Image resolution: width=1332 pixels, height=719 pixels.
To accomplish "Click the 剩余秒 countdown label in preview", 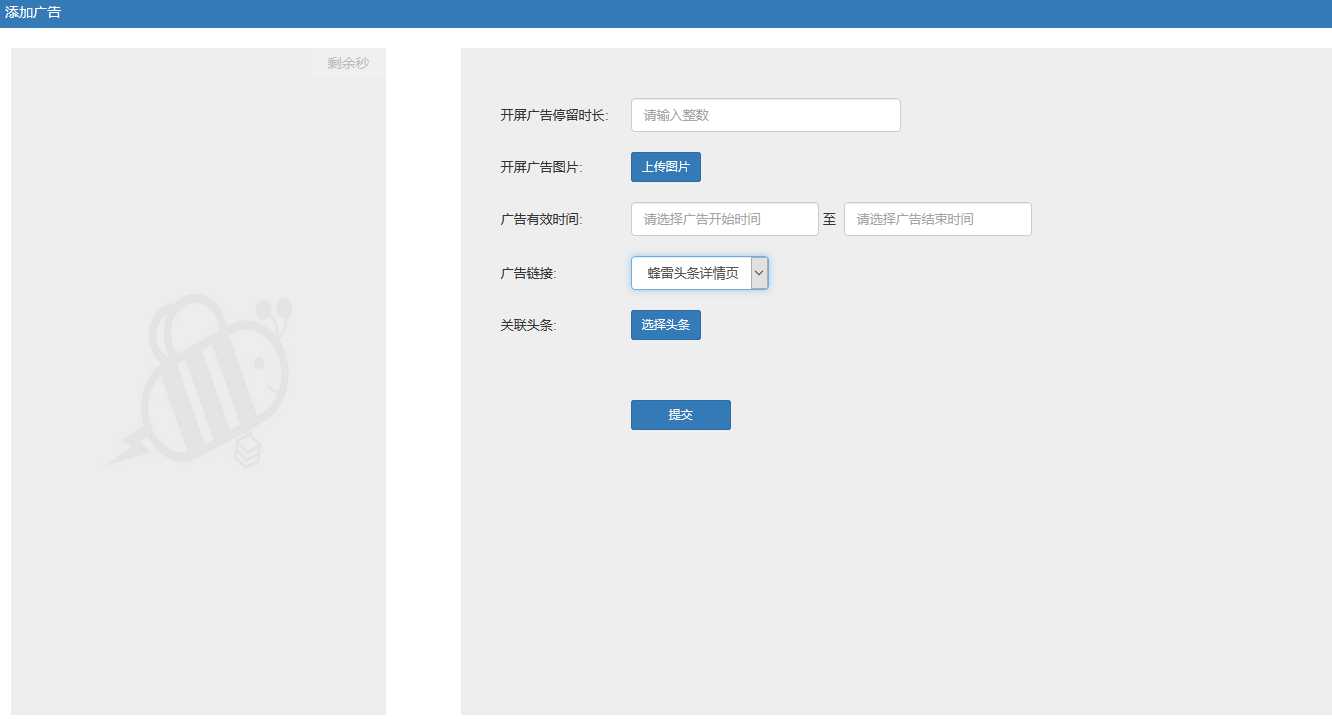I will pyautogui.click(x=348, y=63).
